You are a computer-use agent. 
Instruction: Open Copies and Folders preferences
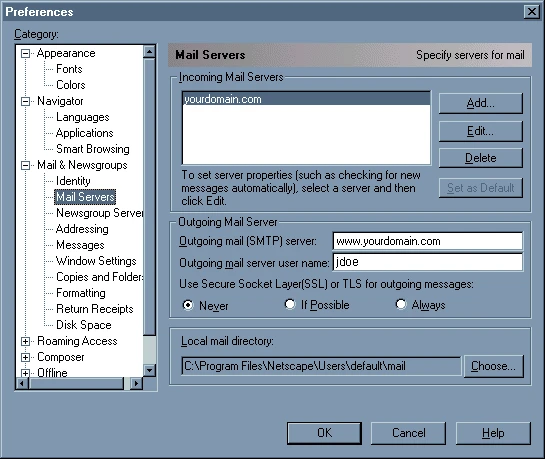99,277
